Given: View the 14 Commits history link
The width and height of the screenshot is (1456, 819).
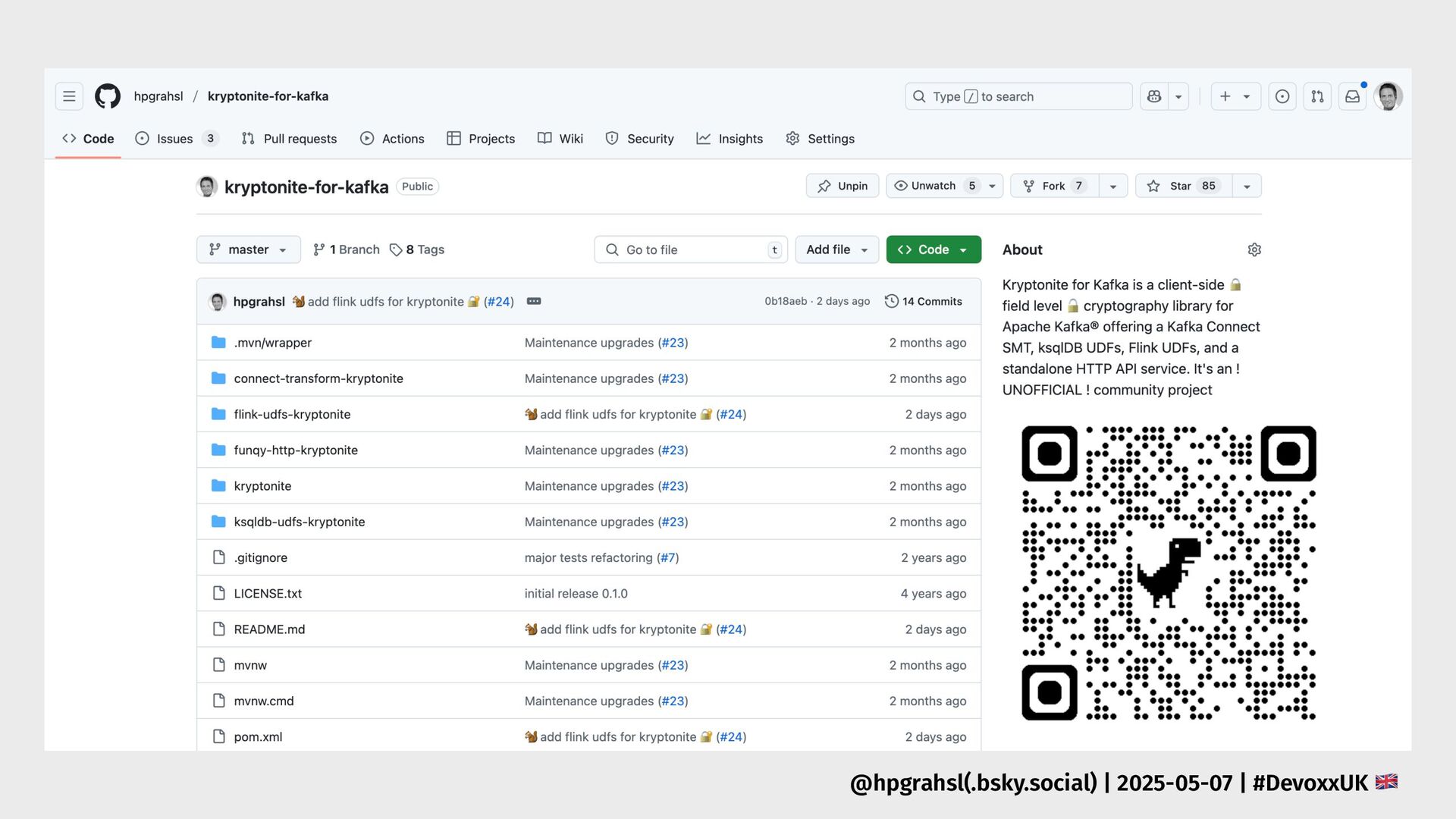Looking at the screenshot, I should click(923, 301).
